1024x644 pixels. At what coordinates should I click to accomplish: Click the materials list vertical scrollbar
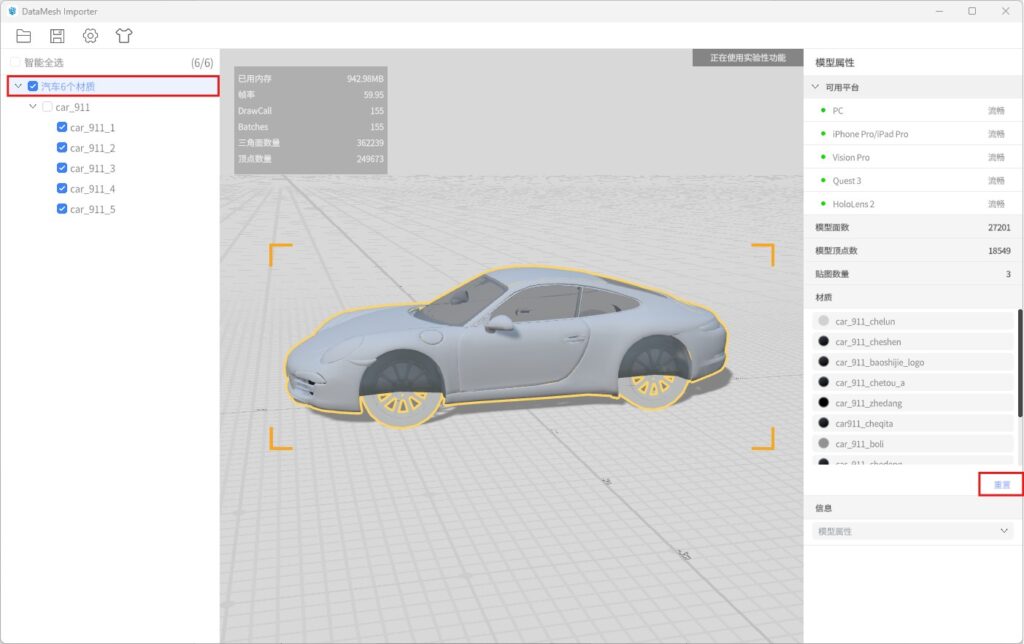point(1019,365)
